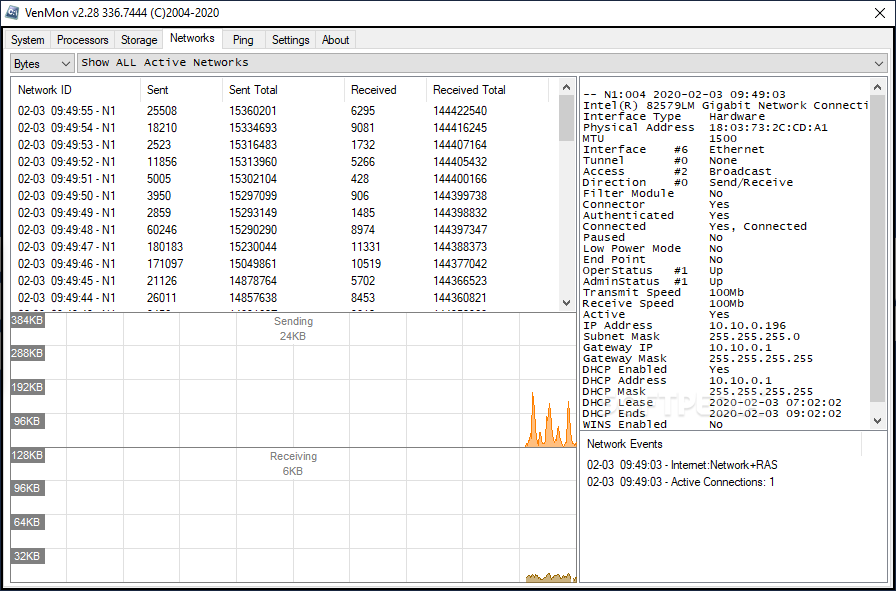Click the network table scrollbar thumb

click(x=566, y=118)
